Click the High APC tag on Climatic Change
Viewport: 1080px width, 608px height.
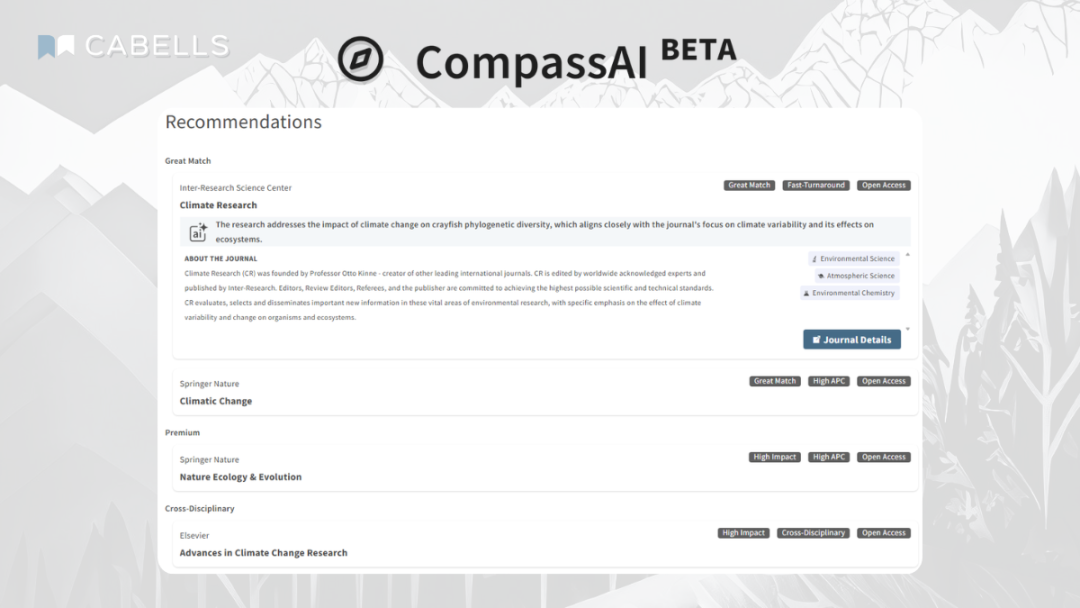829,381
